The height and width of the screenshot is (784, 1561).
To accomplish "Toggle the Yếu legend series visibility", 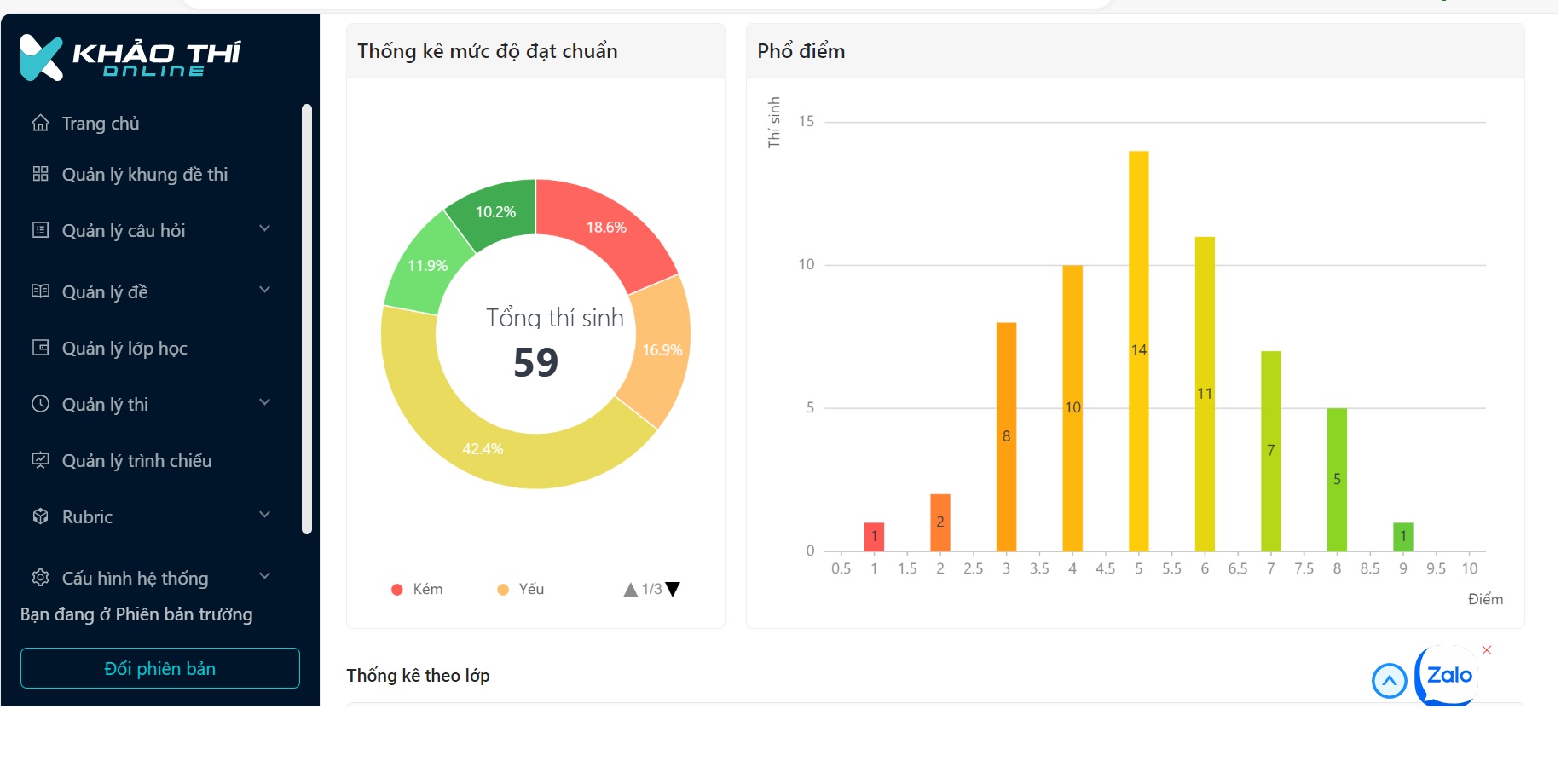I will [521, 590].
